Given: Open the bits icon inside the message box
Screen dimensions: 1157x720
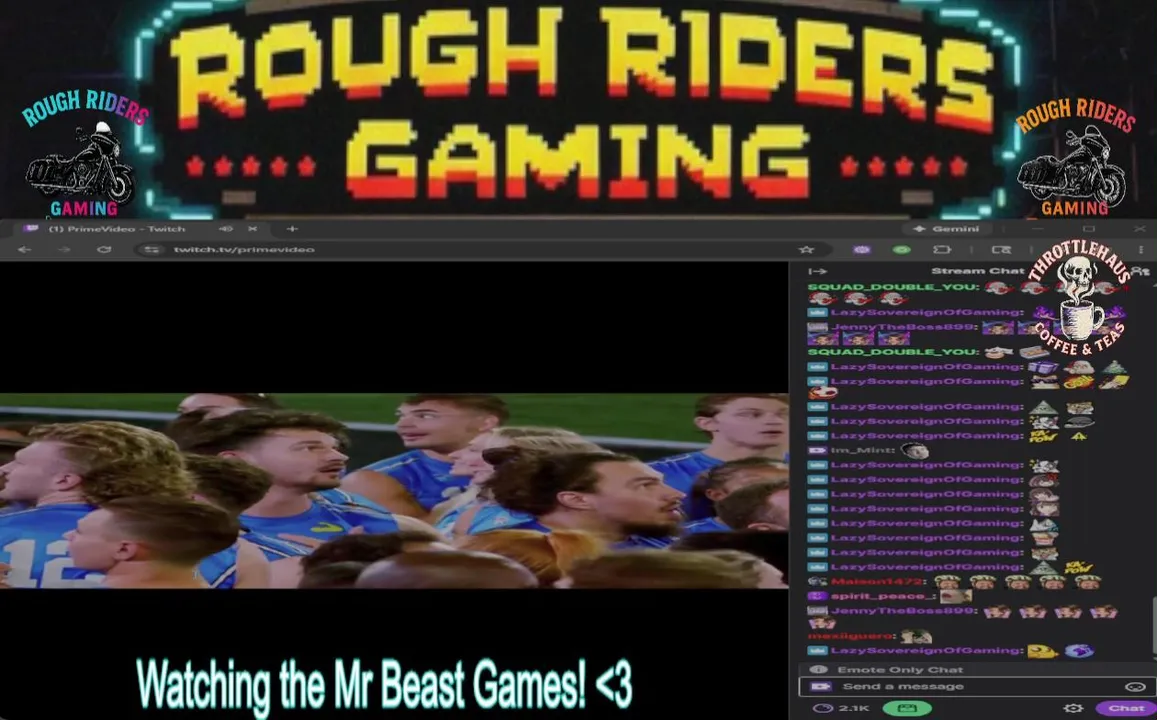Looking at the screenshot, I should pos(821,687).
